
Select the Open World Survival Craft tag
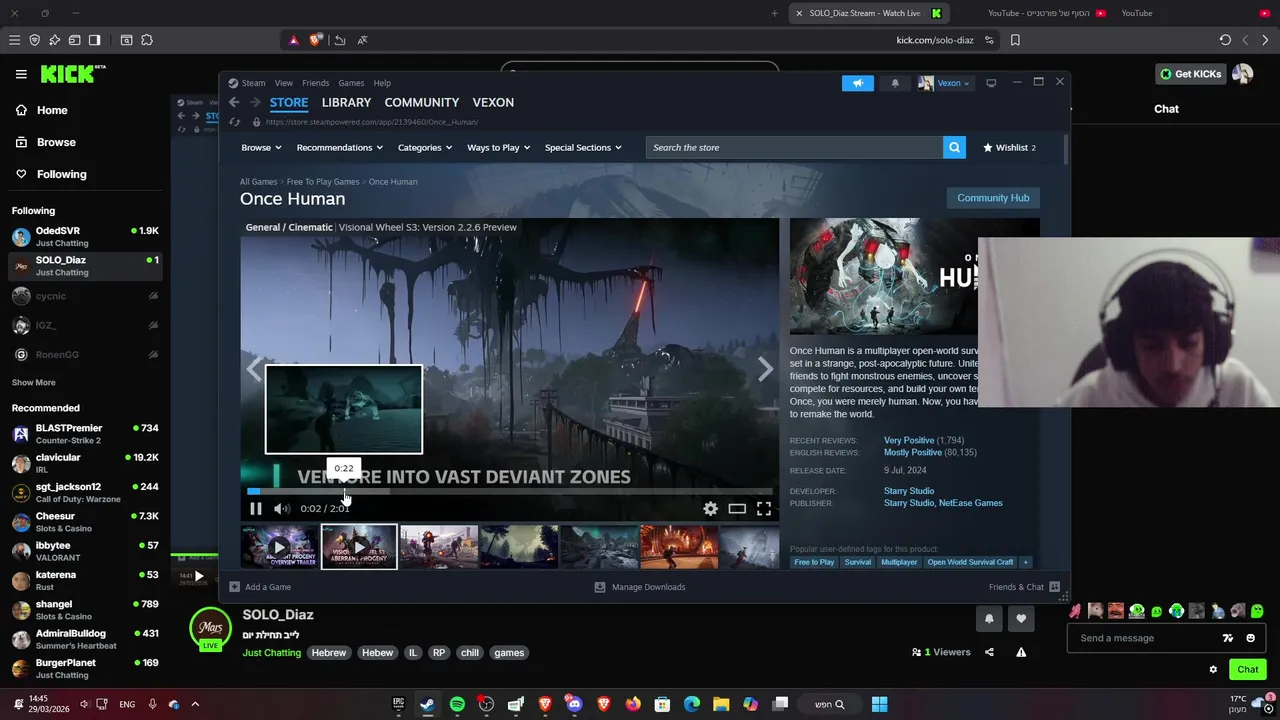[970, 562]
